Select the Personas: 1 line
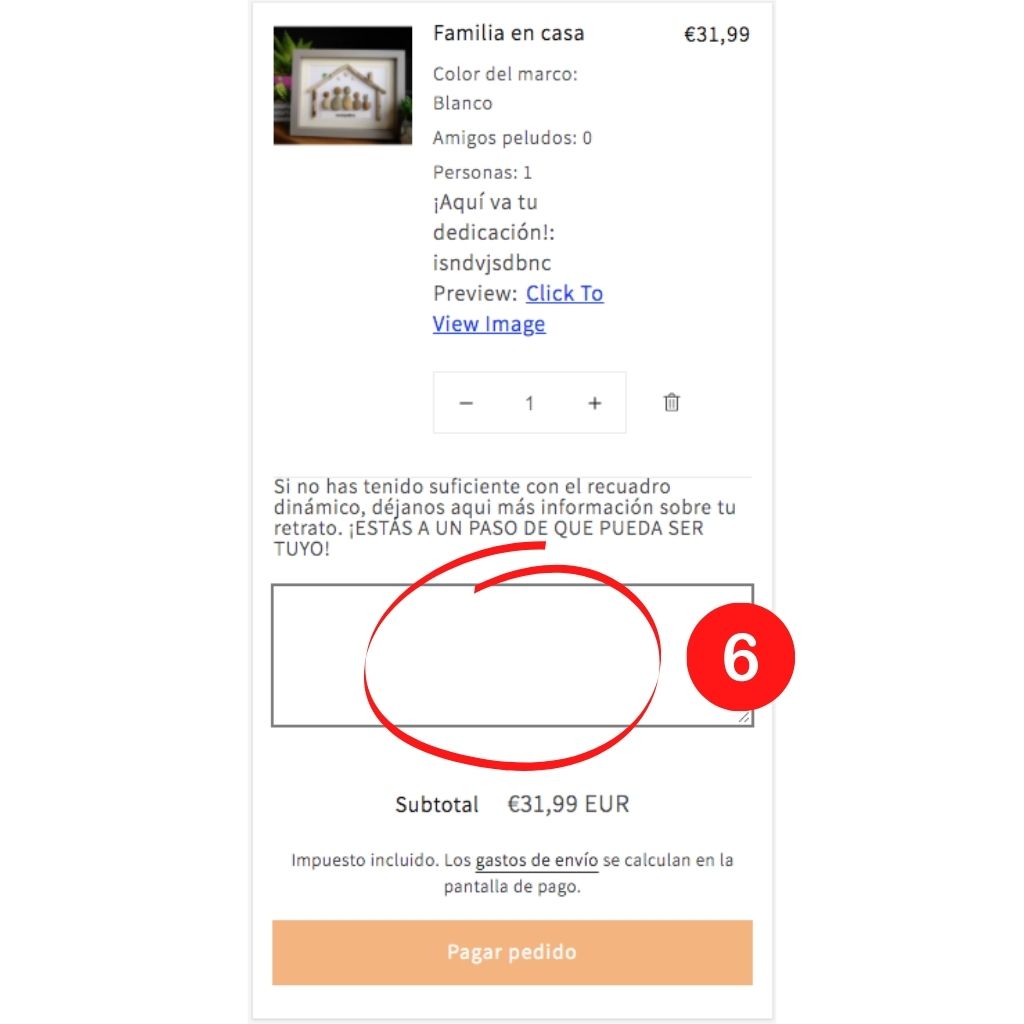This screenshot has width=1024, height=1024. [483, 172]
